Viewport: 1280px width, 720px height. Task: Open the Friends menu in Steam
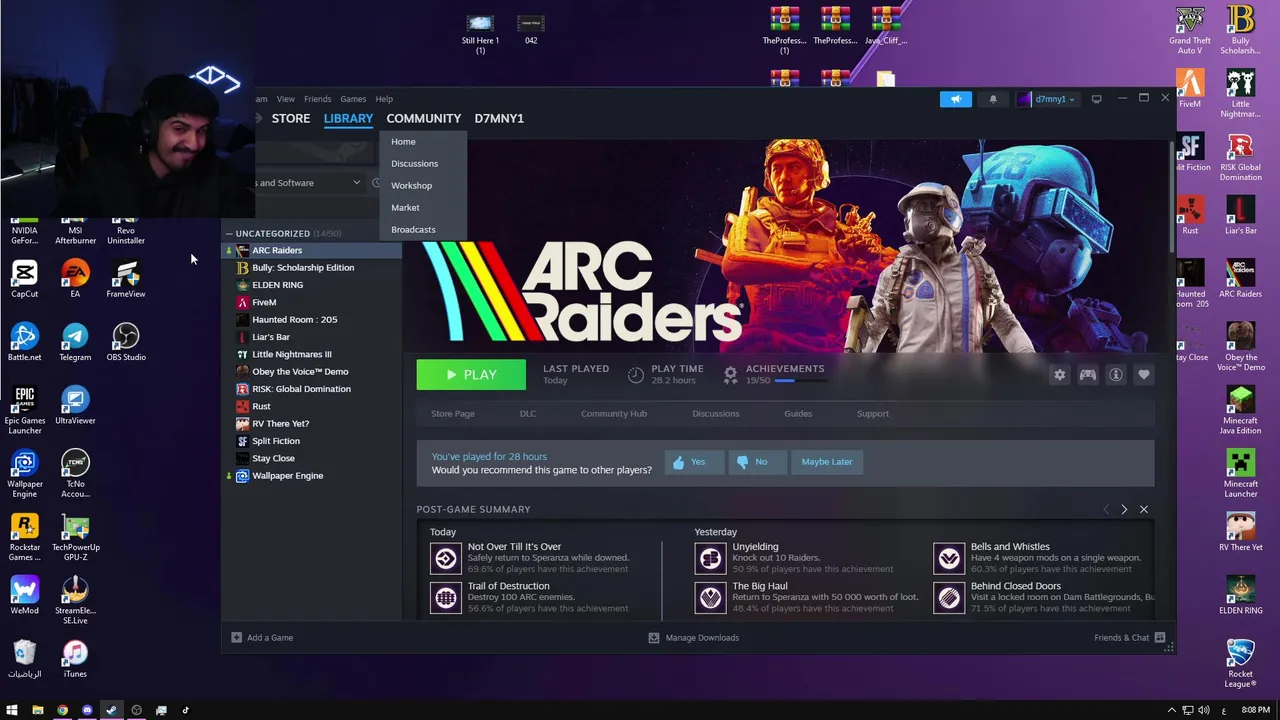click(317, 99)
